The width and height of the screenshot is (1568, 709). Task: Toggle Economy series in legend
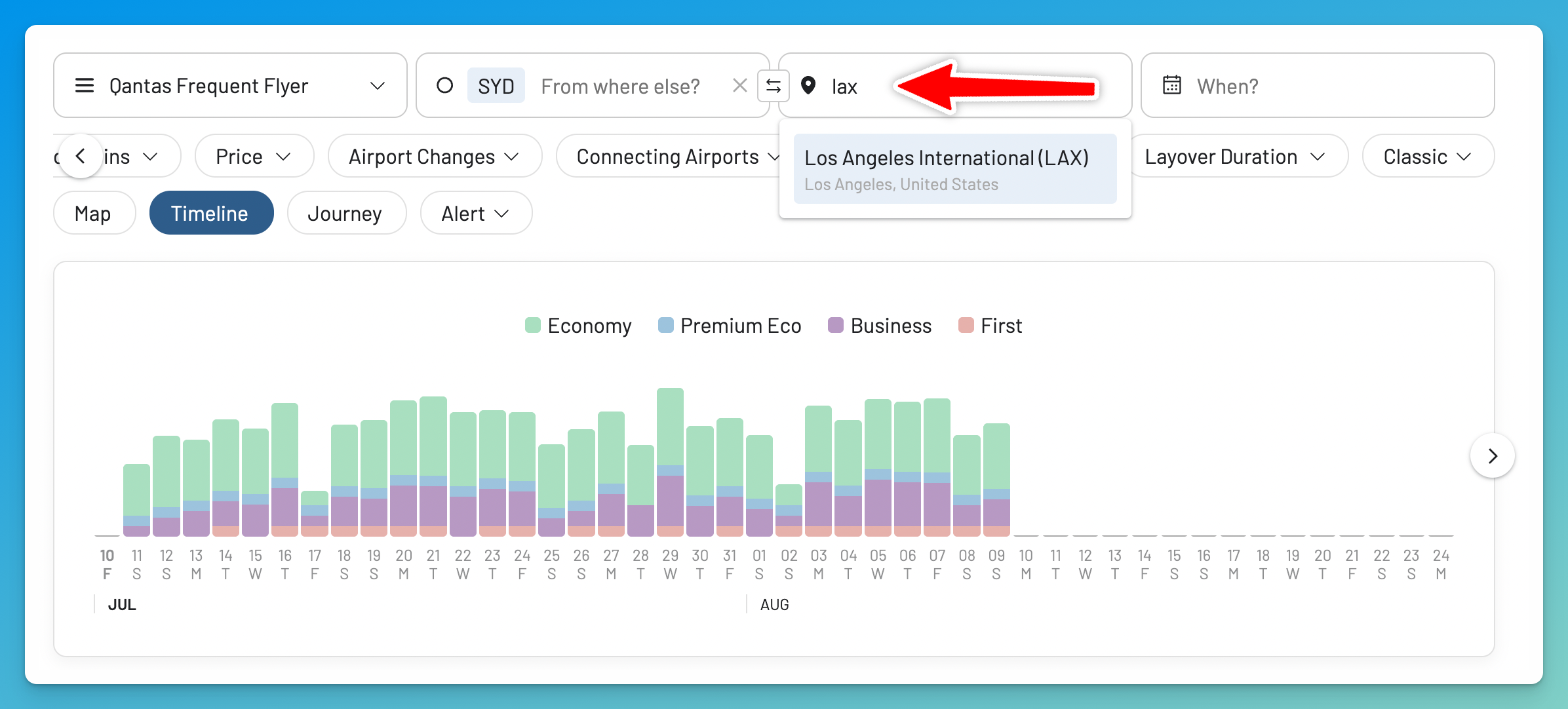578,326
